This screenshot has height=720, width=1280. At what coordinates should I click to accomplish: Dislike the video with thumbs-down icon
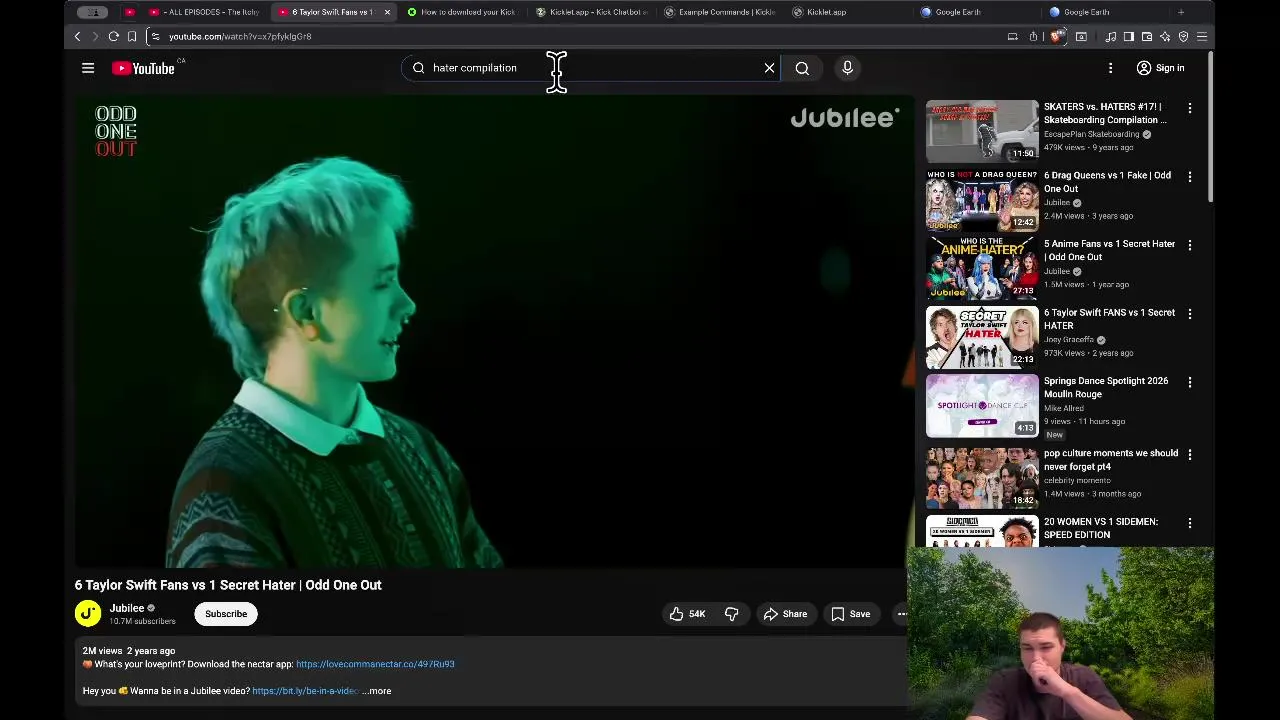pyautogui.click(x=731, y=614)
